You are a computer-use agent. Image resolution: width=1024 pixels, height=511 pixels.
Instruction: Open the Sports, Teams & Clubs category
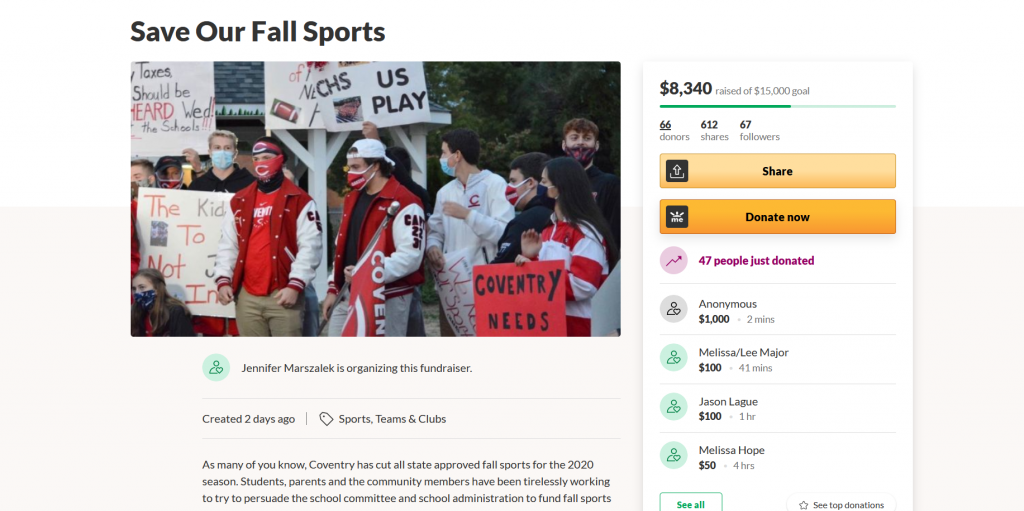coord(392,419)
